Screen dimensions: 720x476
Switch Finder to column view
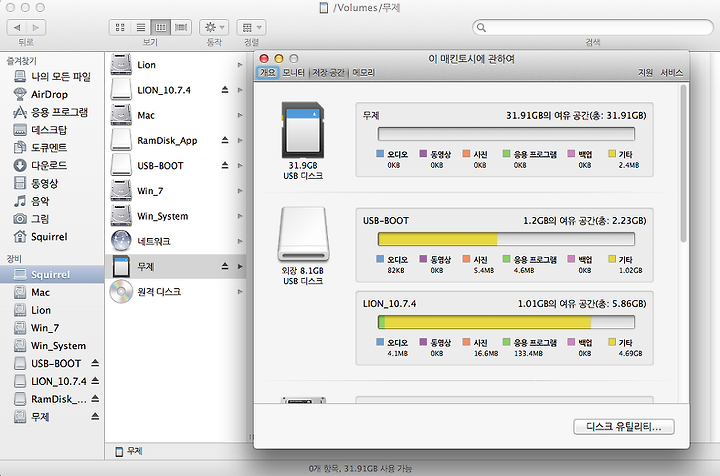click(x=161, y=28)
